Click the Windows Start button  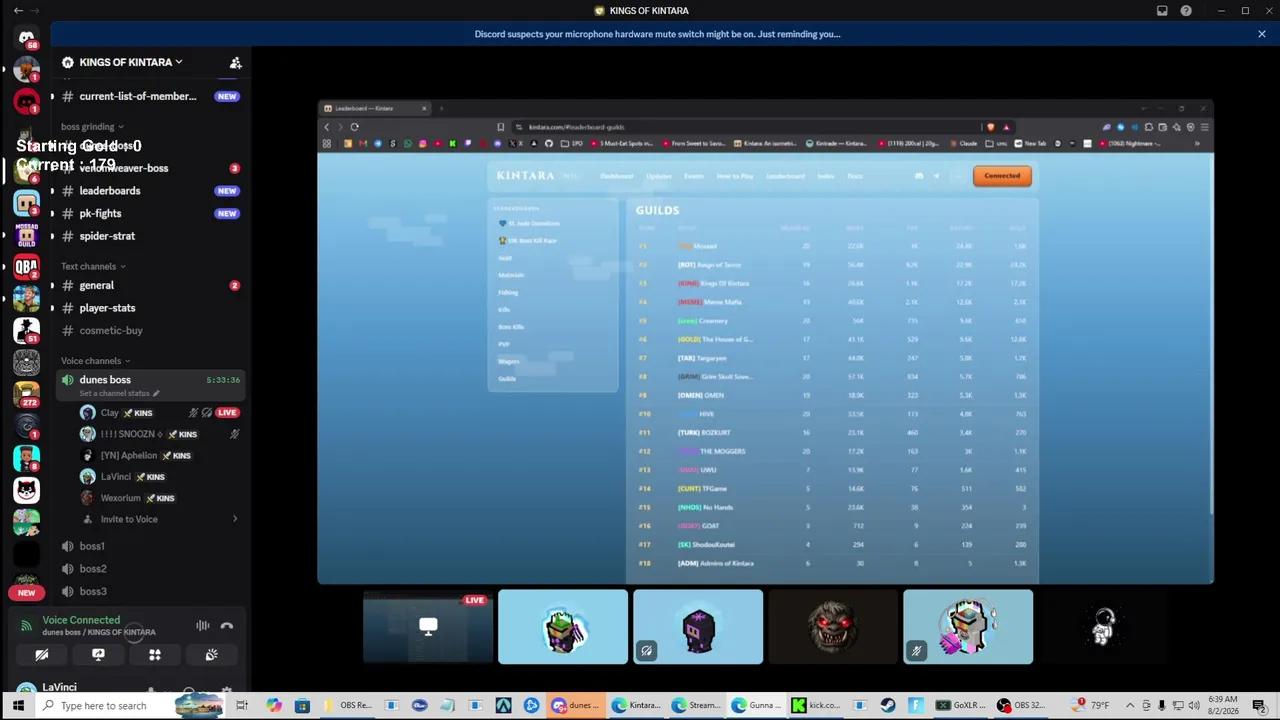[18, 706]
